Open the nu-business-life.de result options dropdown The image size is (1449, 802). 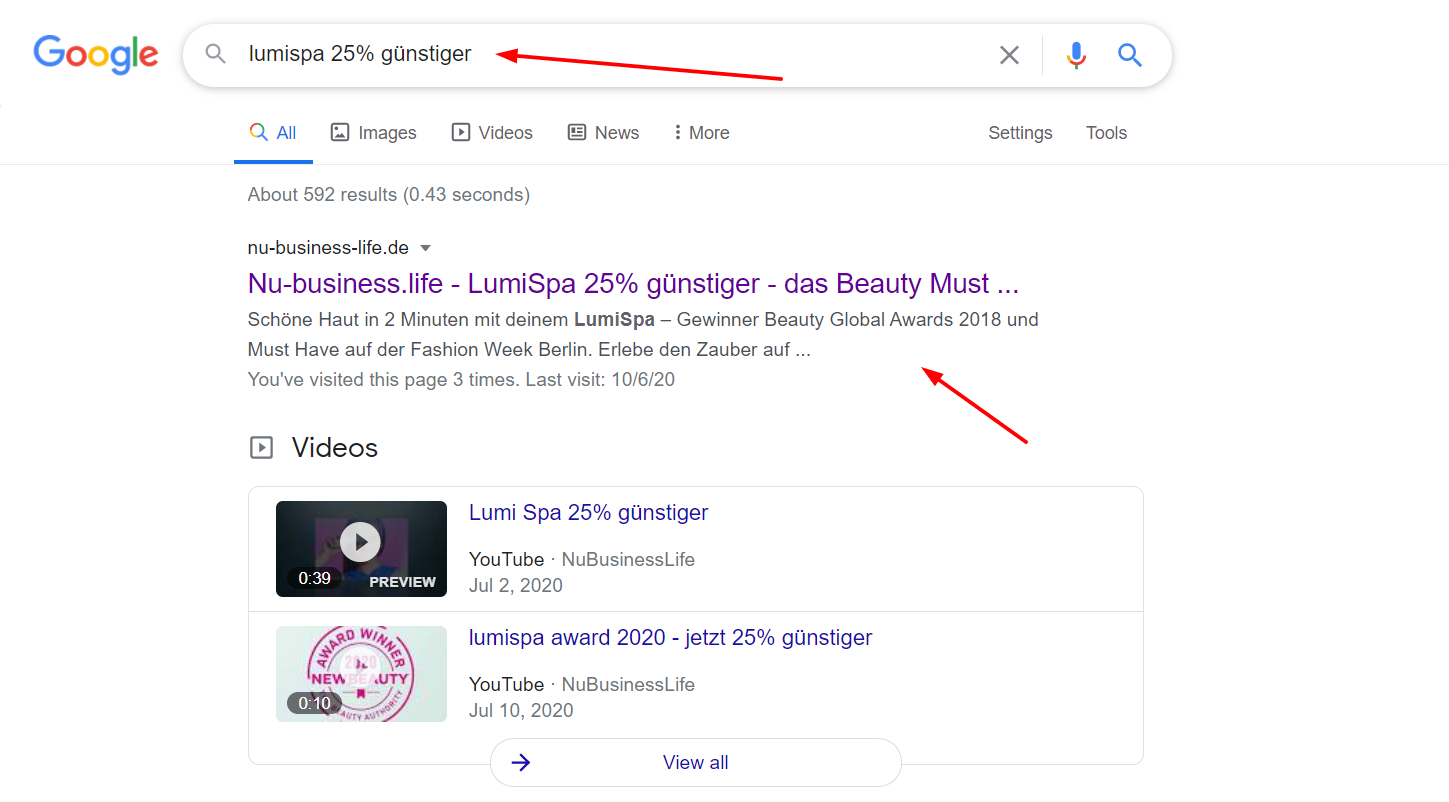coord(425,247)
